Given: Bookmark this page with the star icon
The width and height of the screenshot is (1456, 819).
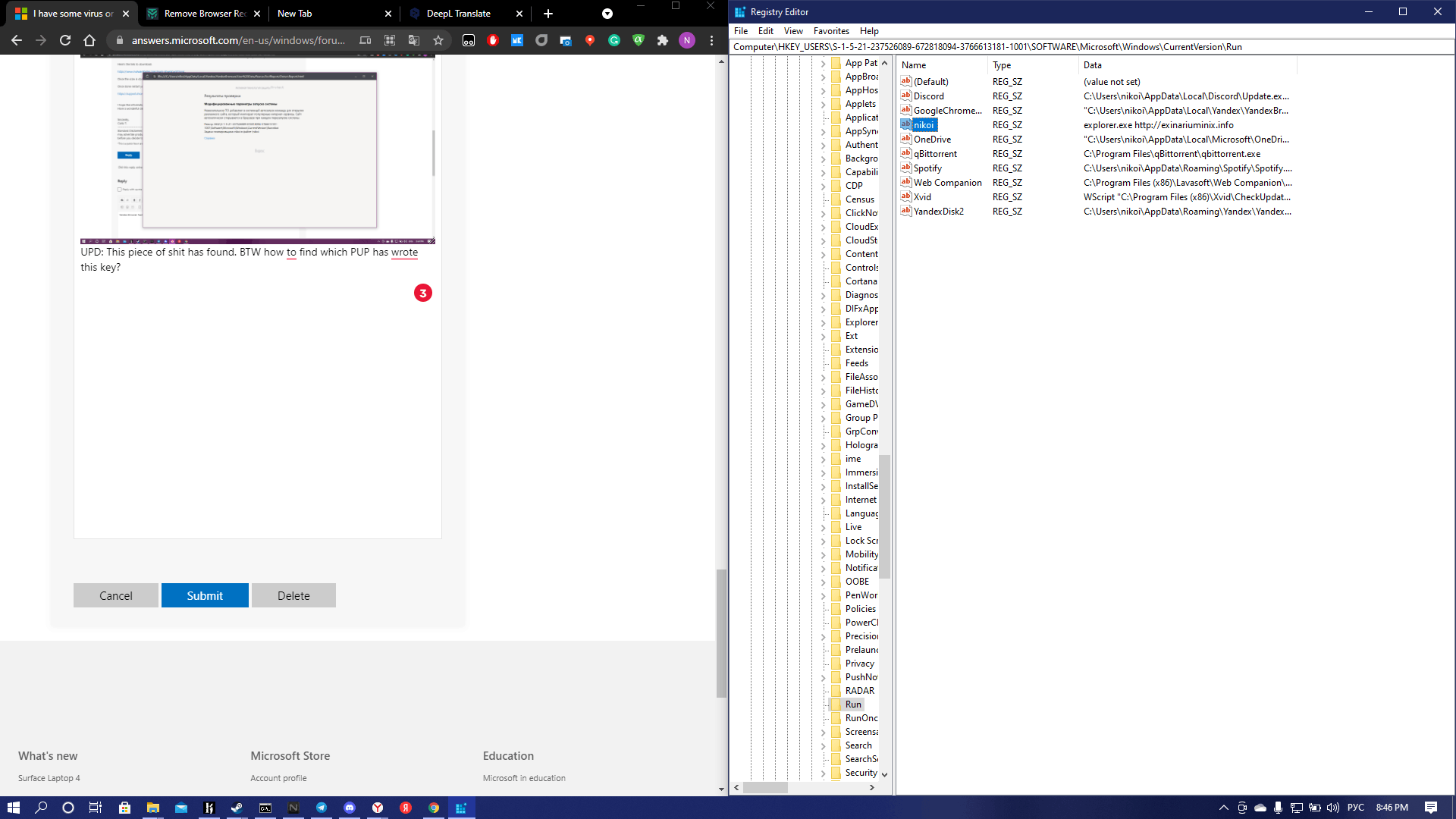Looking at the screenshot, I should (x=438, y=40).
